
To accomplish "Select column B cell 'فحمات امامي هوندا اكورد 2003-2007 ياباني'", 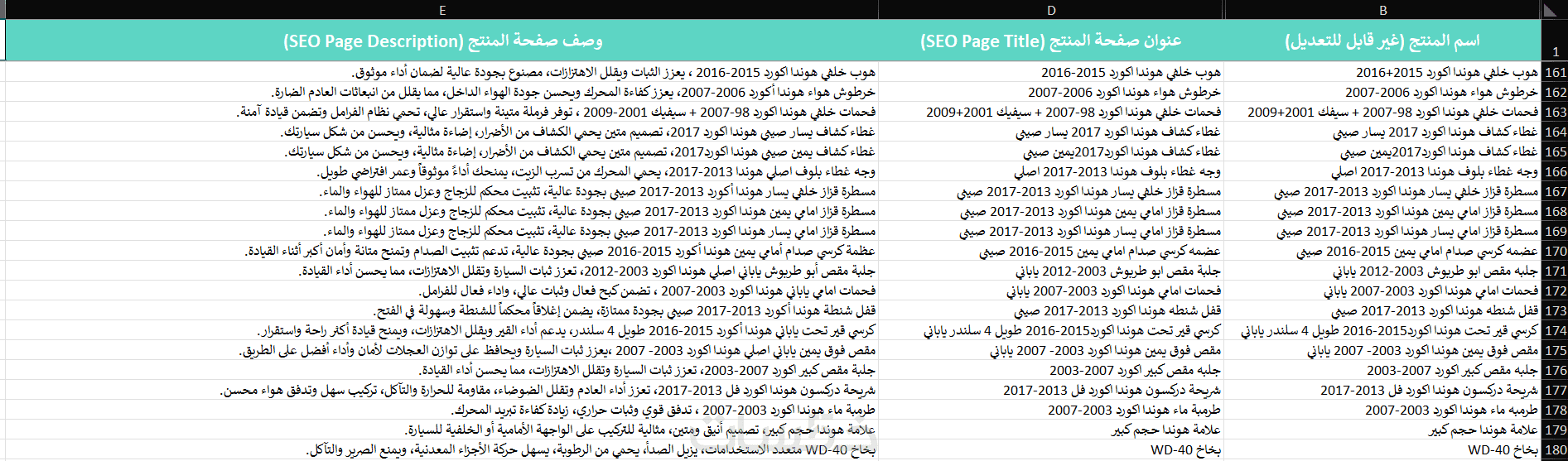I will click(x=1383, y=291).
